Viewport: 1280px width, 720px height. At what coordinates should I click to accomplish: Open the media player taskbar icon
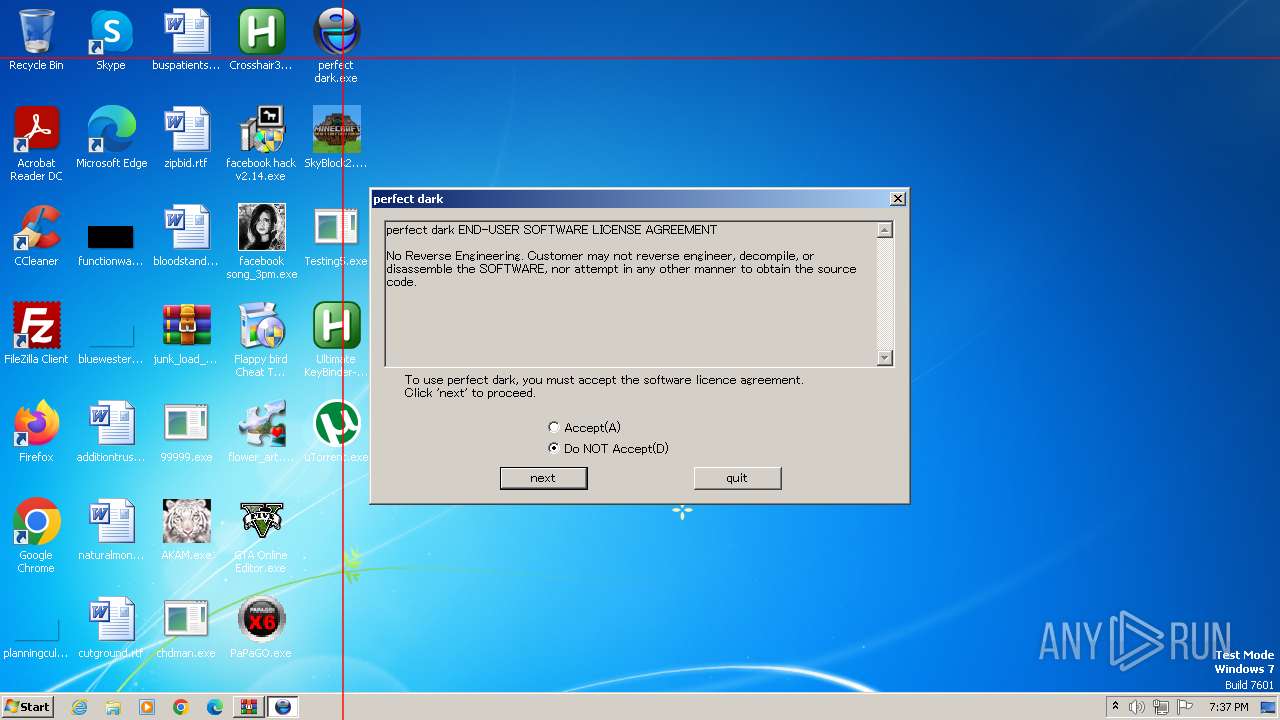point(147,707)
